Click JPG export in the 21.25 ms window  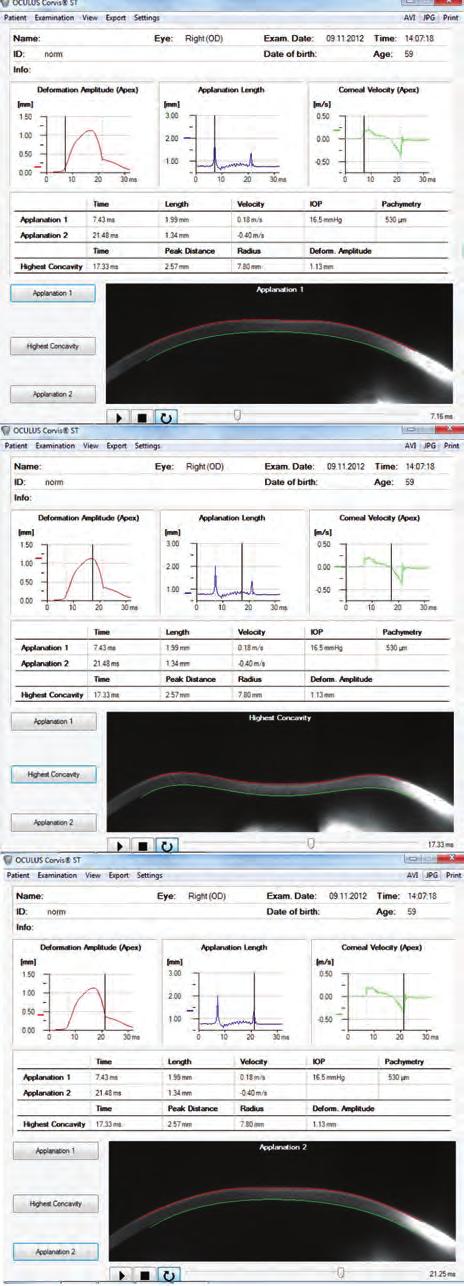(x=431, y=875)
